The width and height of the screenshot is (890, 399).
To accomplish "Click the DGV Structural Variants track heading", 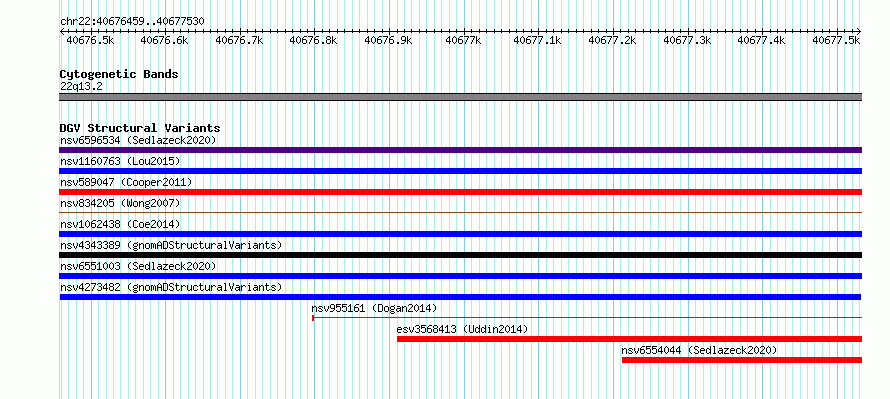I will (140, 128).
